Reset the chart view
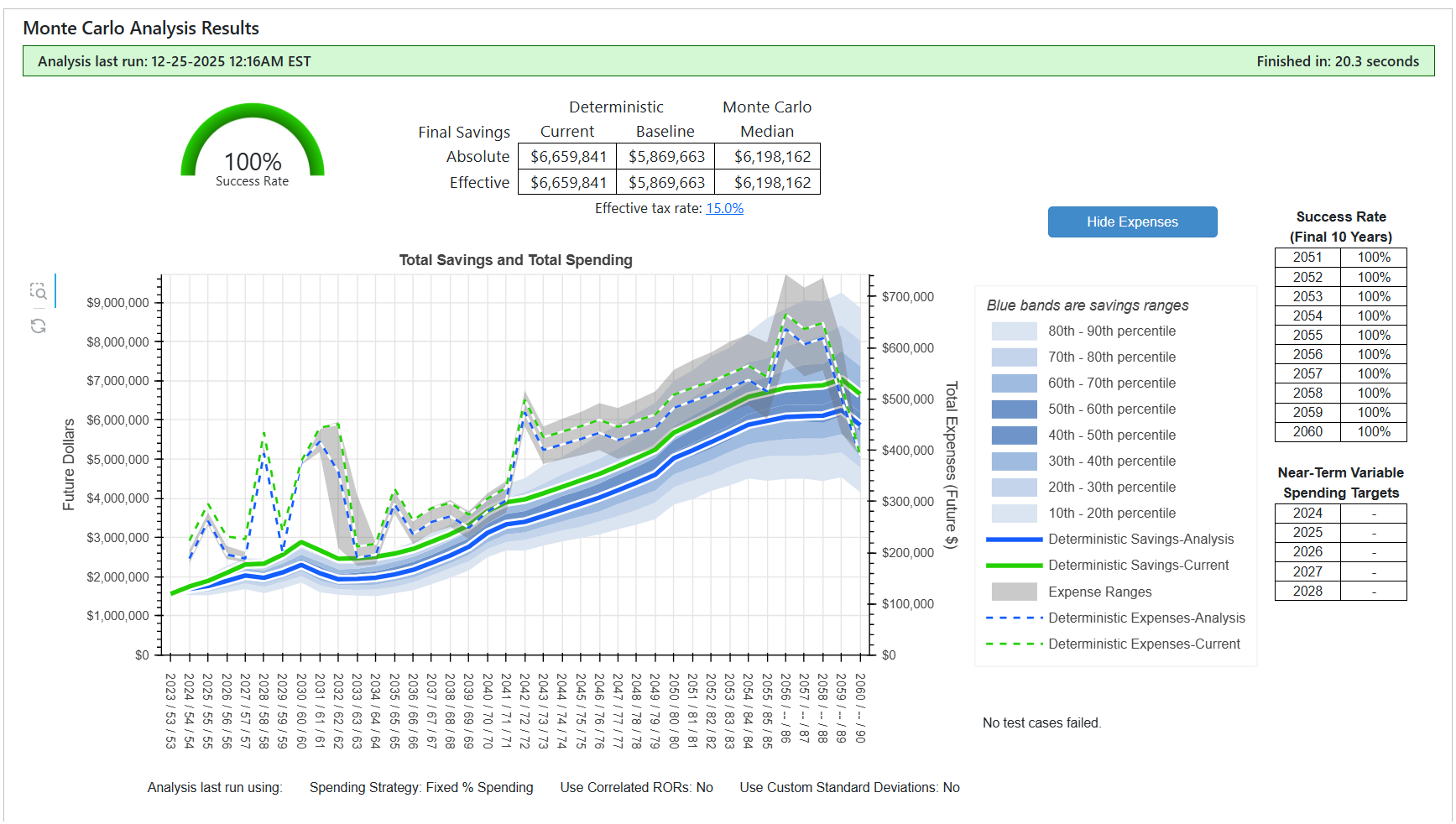1456x824 pixels. 39,326
